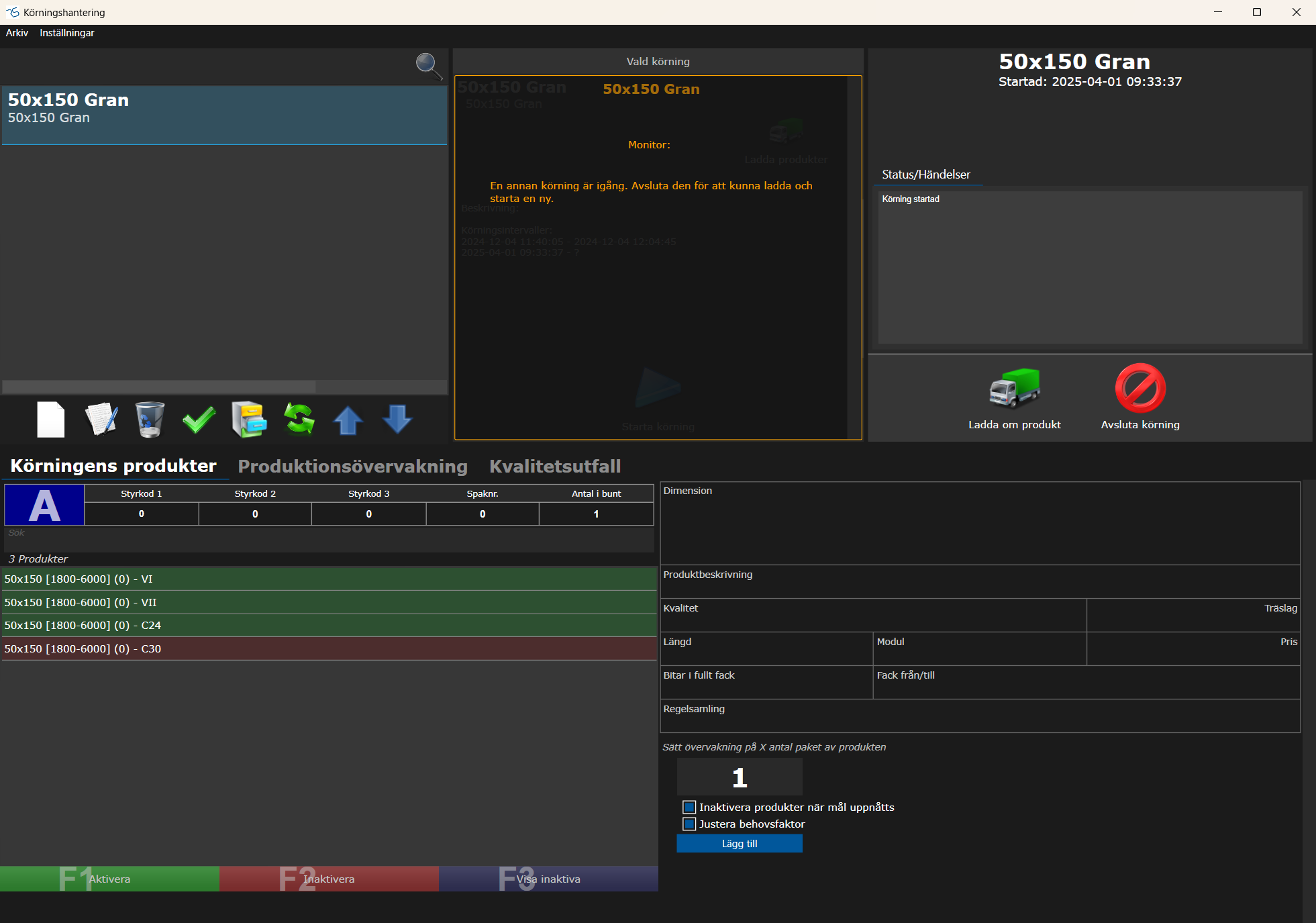Click the recycle bin delete icon
Image resolution: width=1316 pixels, height=923 pixels.
point(149,420)
